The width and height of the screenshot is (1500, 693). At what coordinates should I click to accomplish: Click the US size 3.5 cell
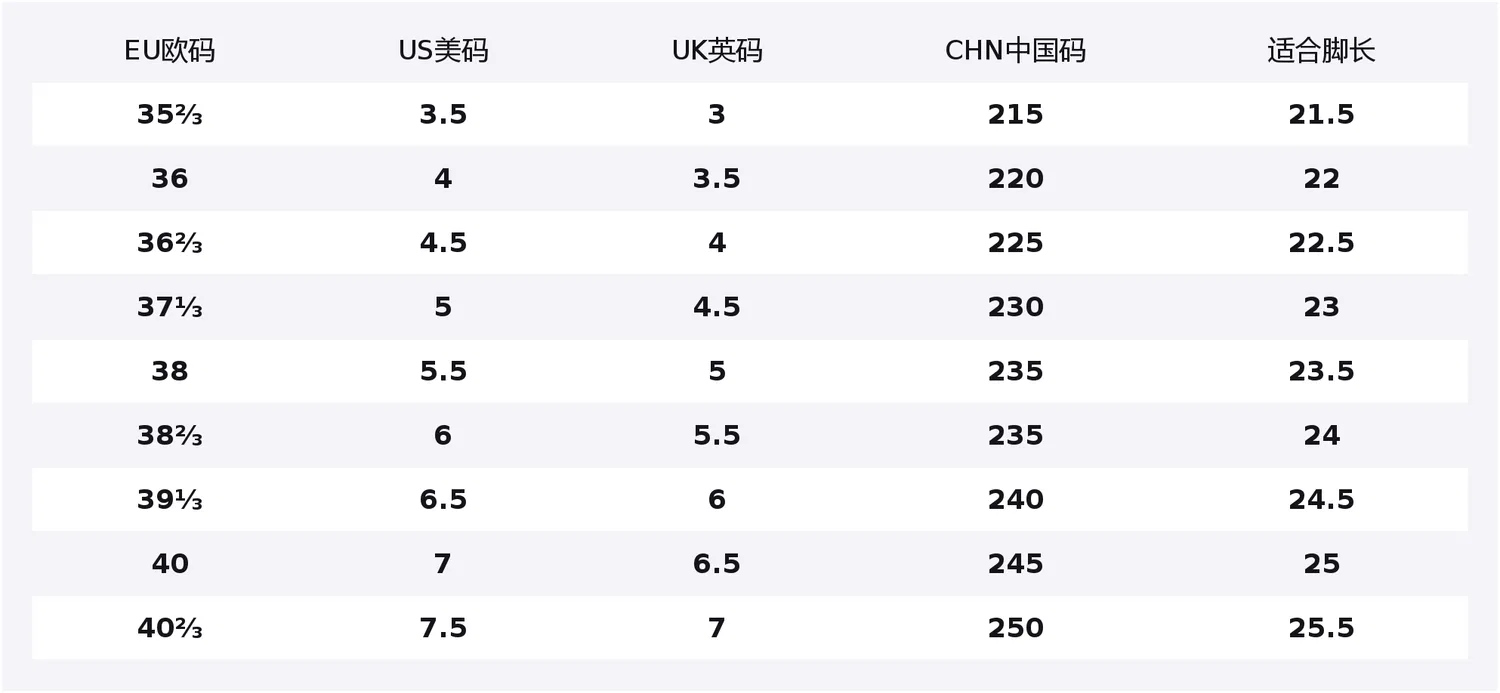click(443, 115)
